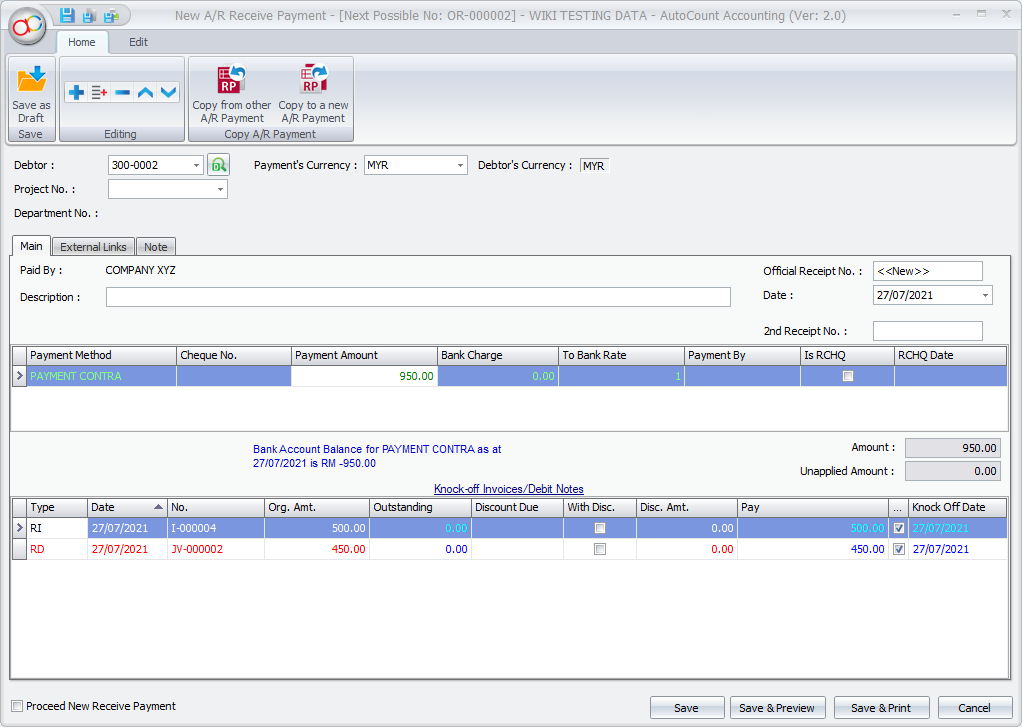Enable Proceed New Receive Payment checkbox

17,706
